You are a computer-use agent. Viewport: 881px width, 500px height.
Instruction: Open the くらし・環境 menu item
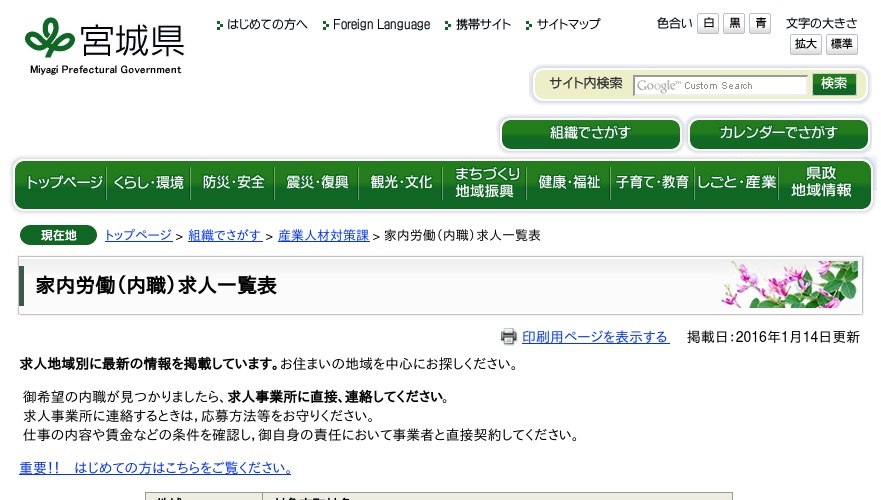pyautogui.click(x=148, y=183)
